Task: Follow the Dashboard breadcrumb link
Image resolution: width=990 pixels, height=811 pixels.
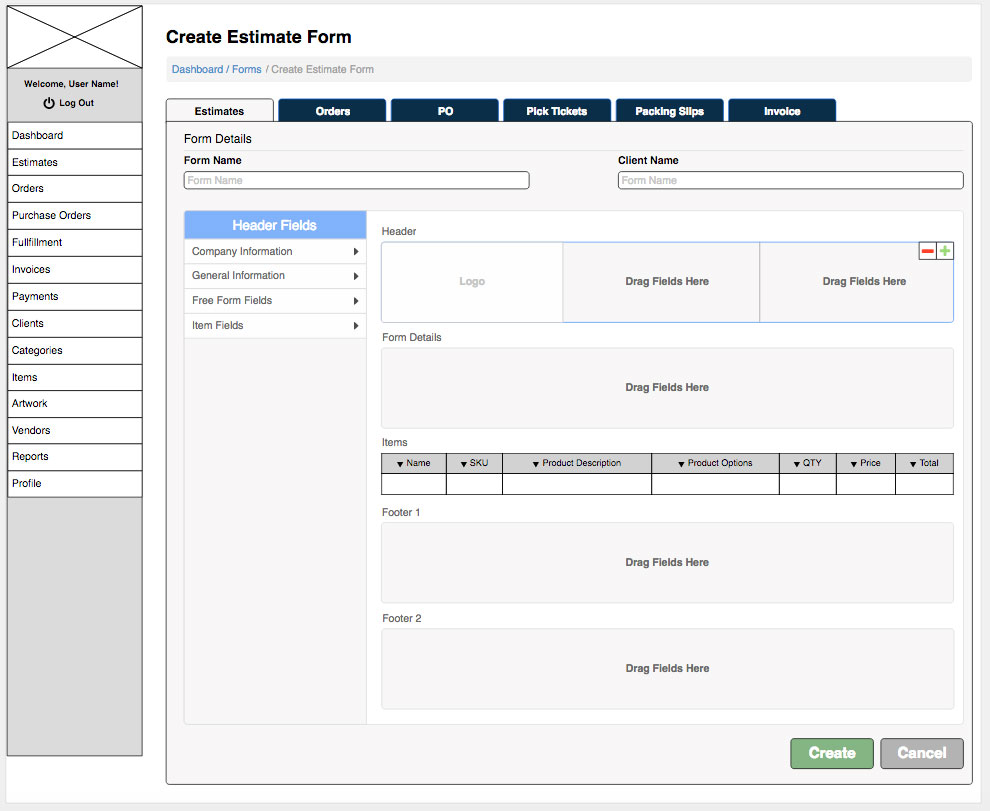Action: (197, 70)
